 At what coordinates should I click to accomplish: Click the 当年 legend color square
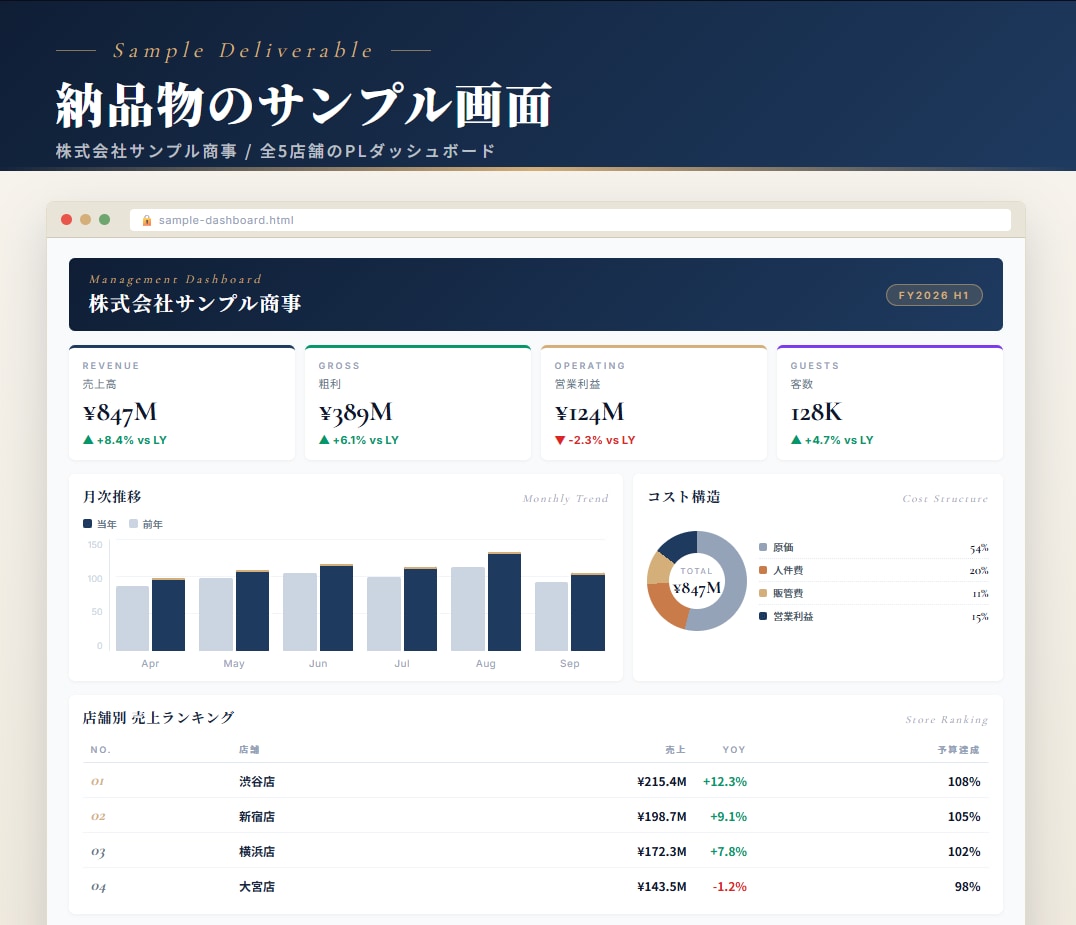click(87, 524)
